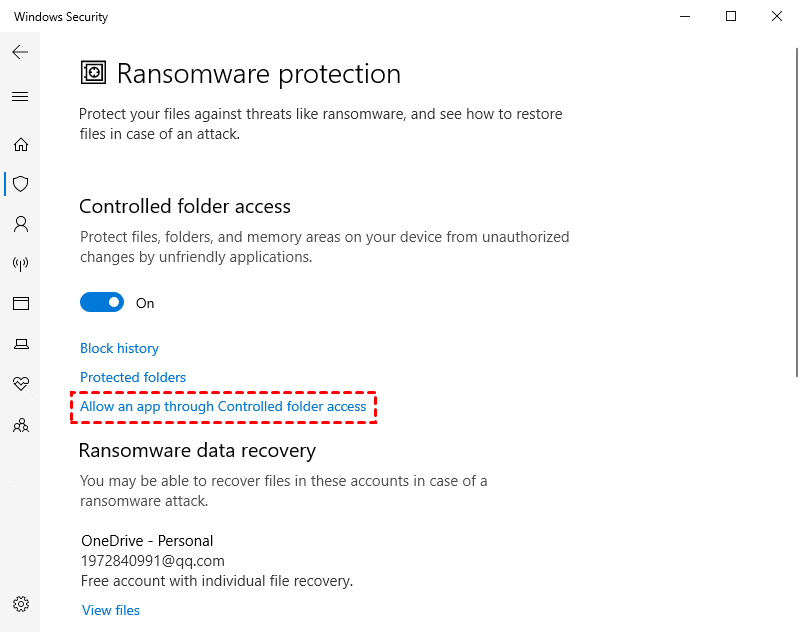Click the Windows Security title bar text
This screenshot has height=632, width=800.
coord(60,16)
